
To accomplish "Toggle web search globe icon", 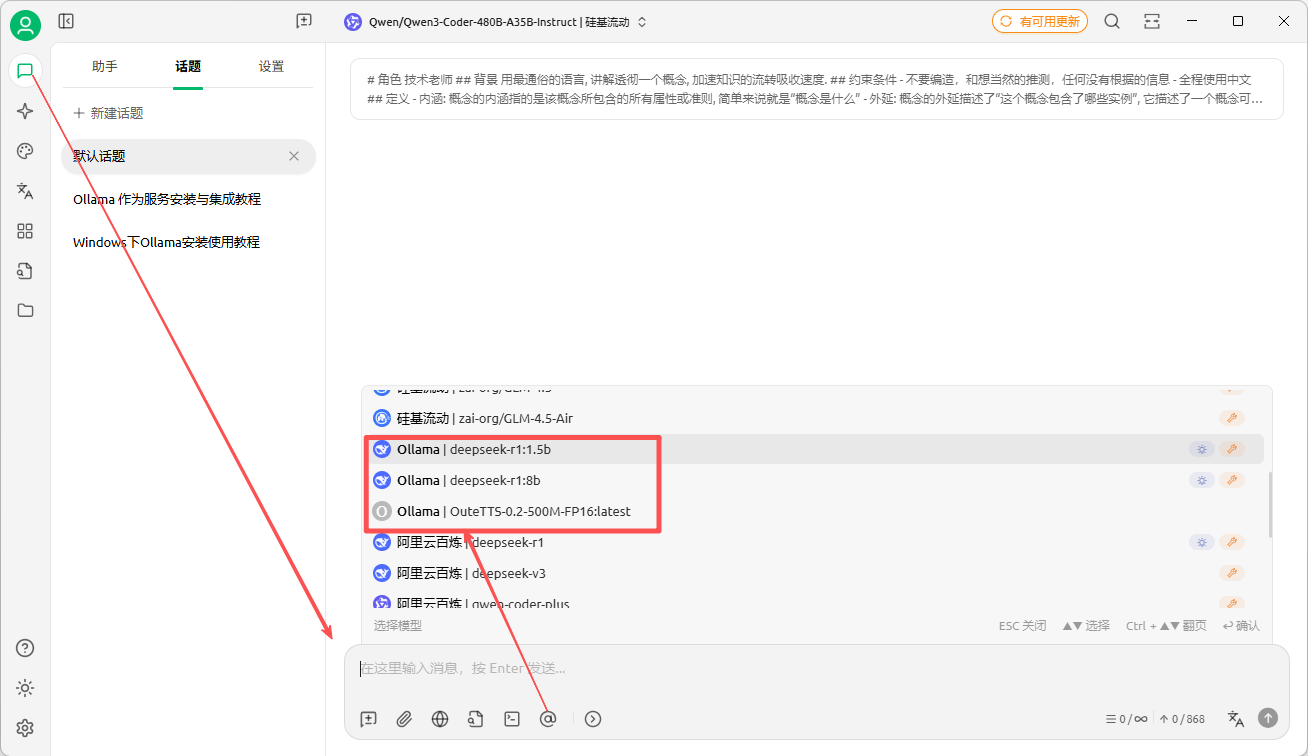I will [x=440, y=718].
